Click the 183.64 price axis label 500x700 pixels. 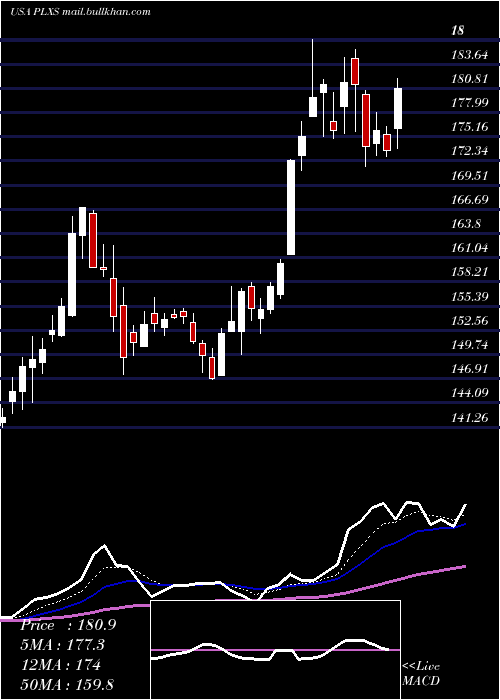tap(469, 55)
